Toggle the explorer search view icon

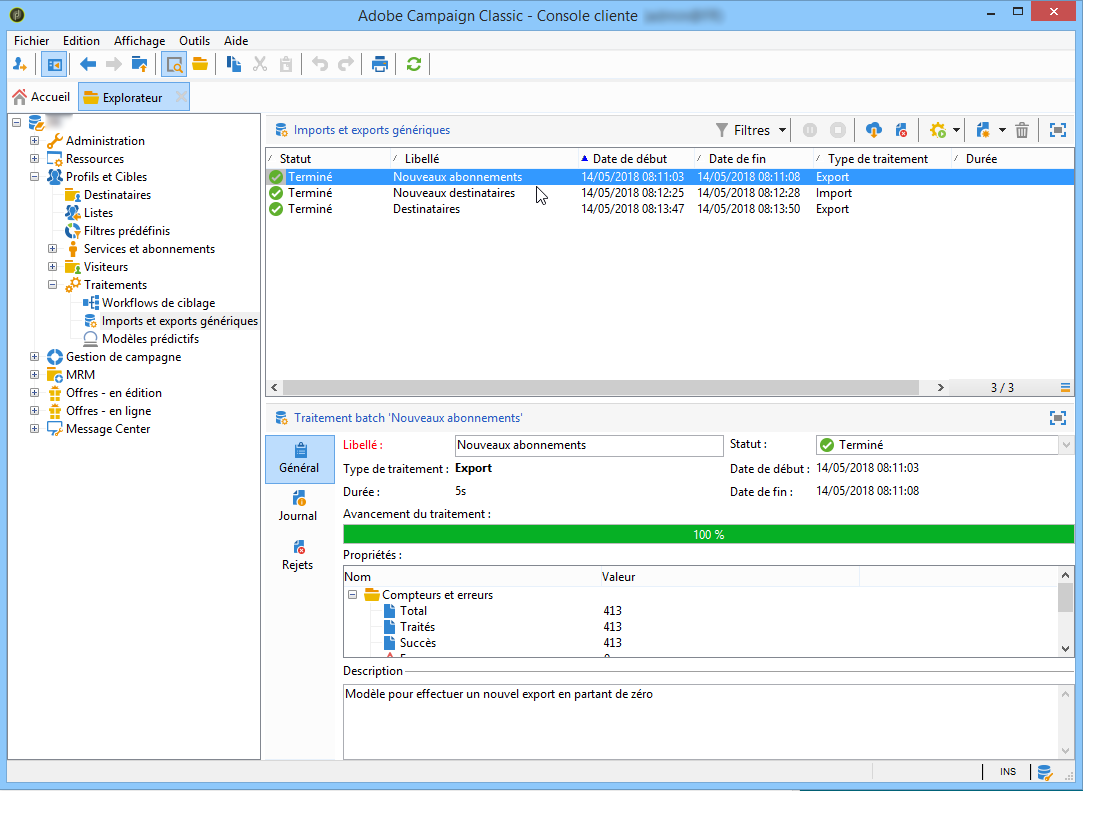click(x=174, y=65)
